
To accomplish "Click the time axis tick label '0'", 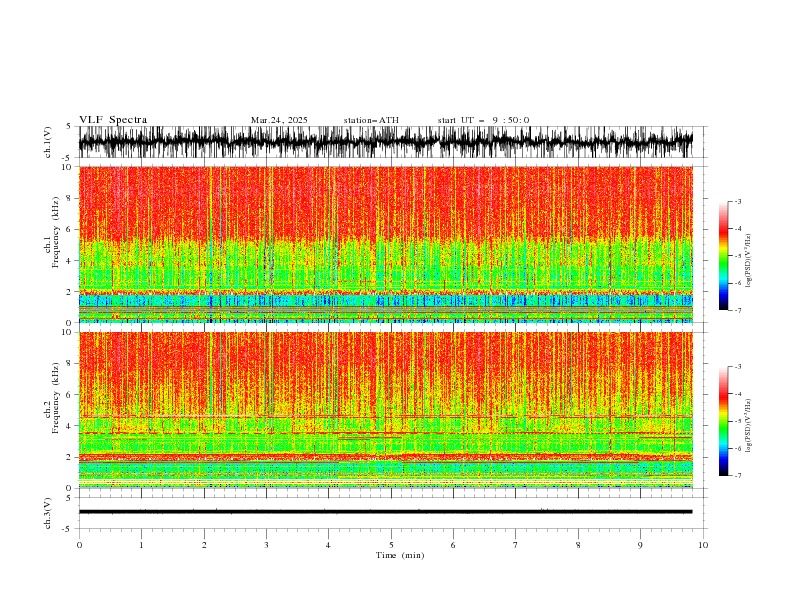I will (x=79, y=545).
